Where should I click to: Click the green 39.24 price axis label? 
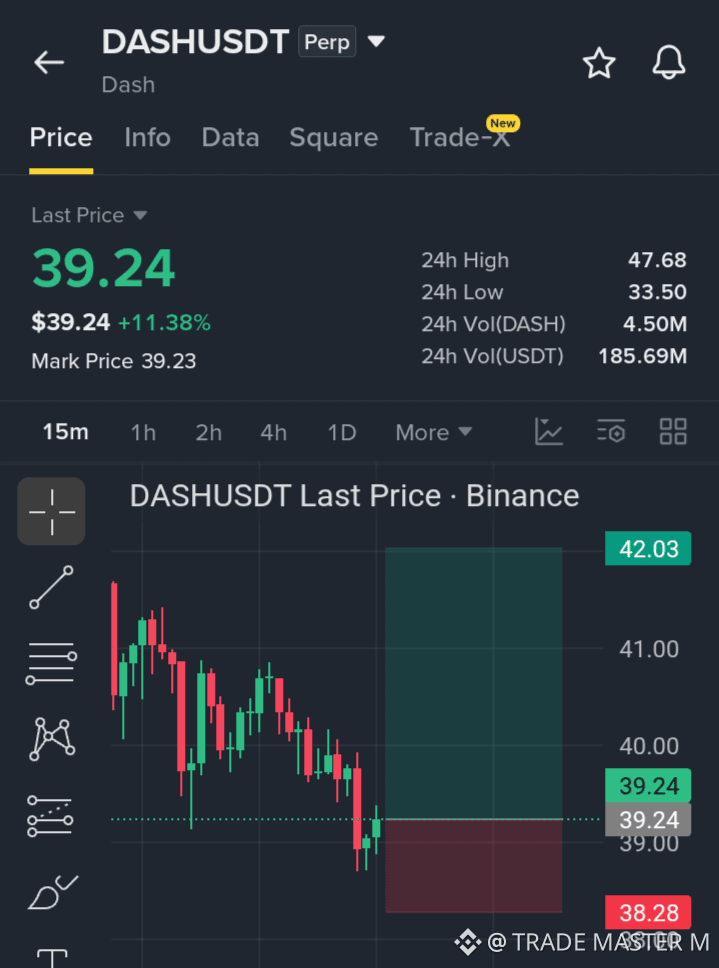[x=648, y=786]
